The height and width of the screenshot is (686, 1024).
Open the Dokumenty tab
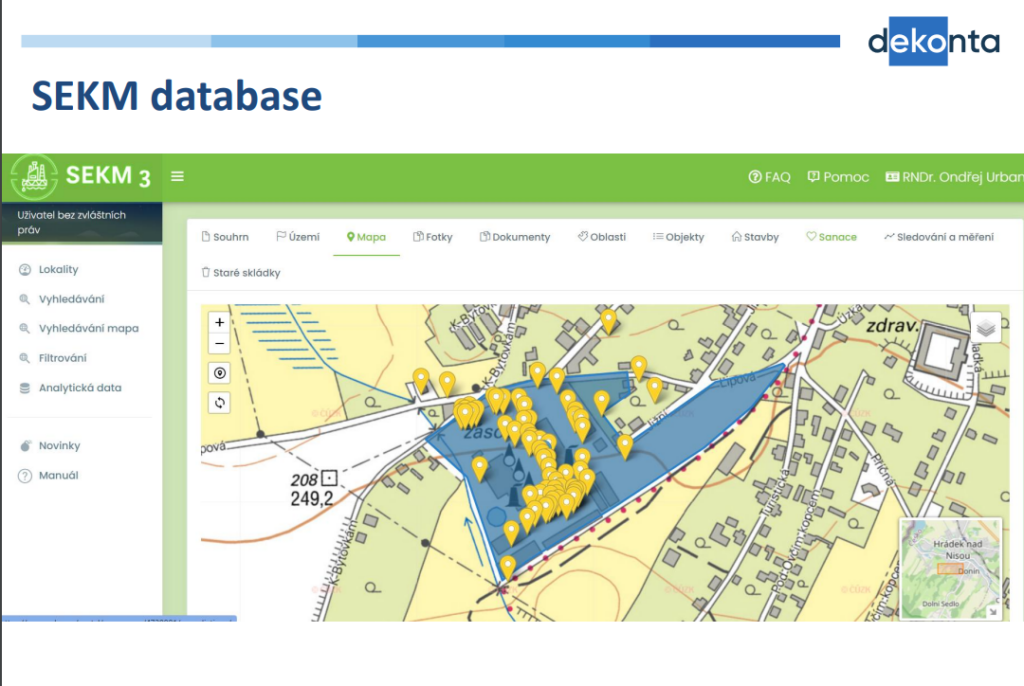click(x=514, y=237)
